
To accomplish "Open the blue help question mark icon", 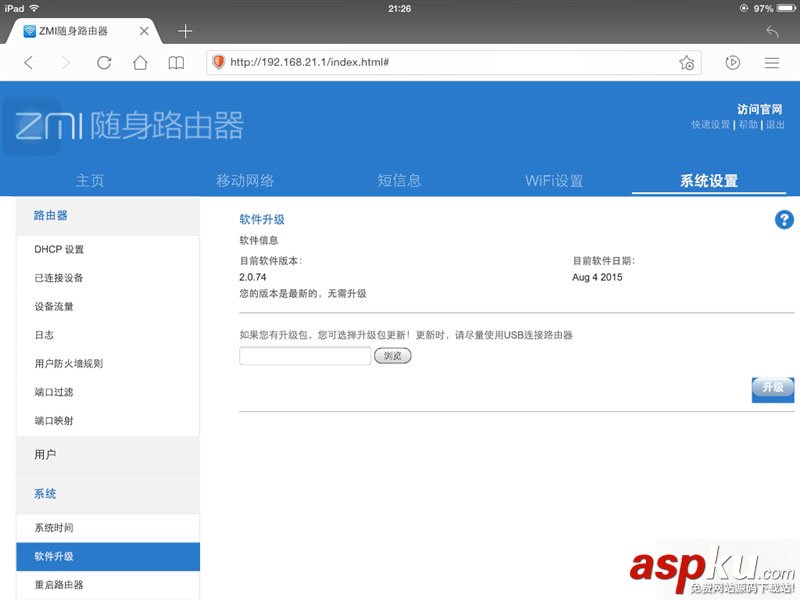I will pos(784,220).
